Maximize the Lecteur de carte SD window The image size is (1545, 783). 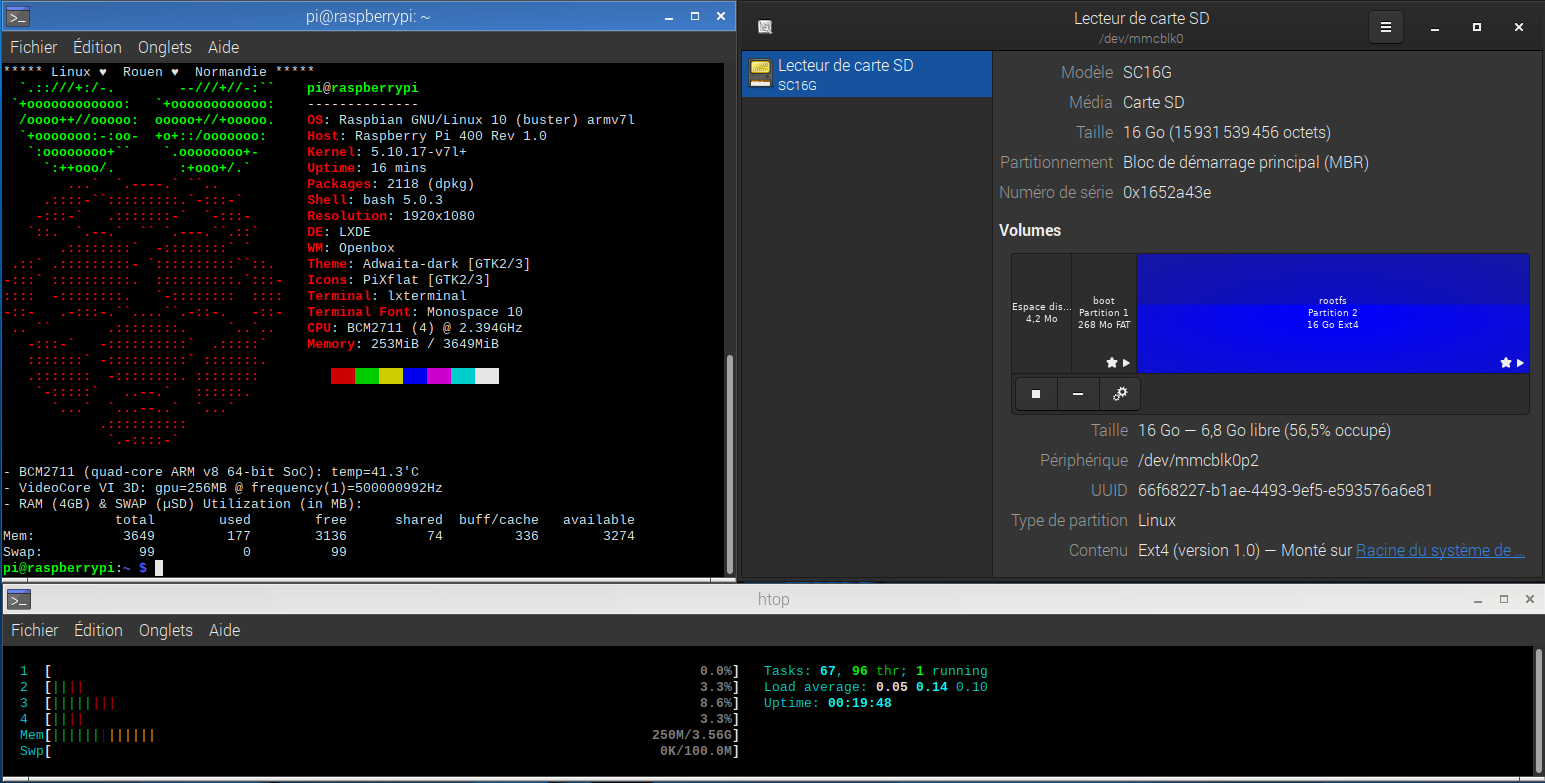1477,28
